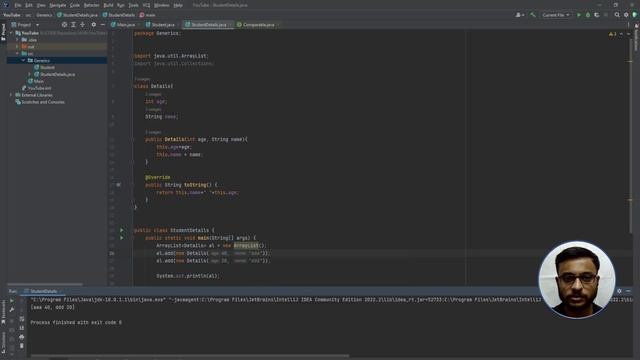Open Notifications side stripe button
Viewport: 640px width, 360px height.
point(636,38)
